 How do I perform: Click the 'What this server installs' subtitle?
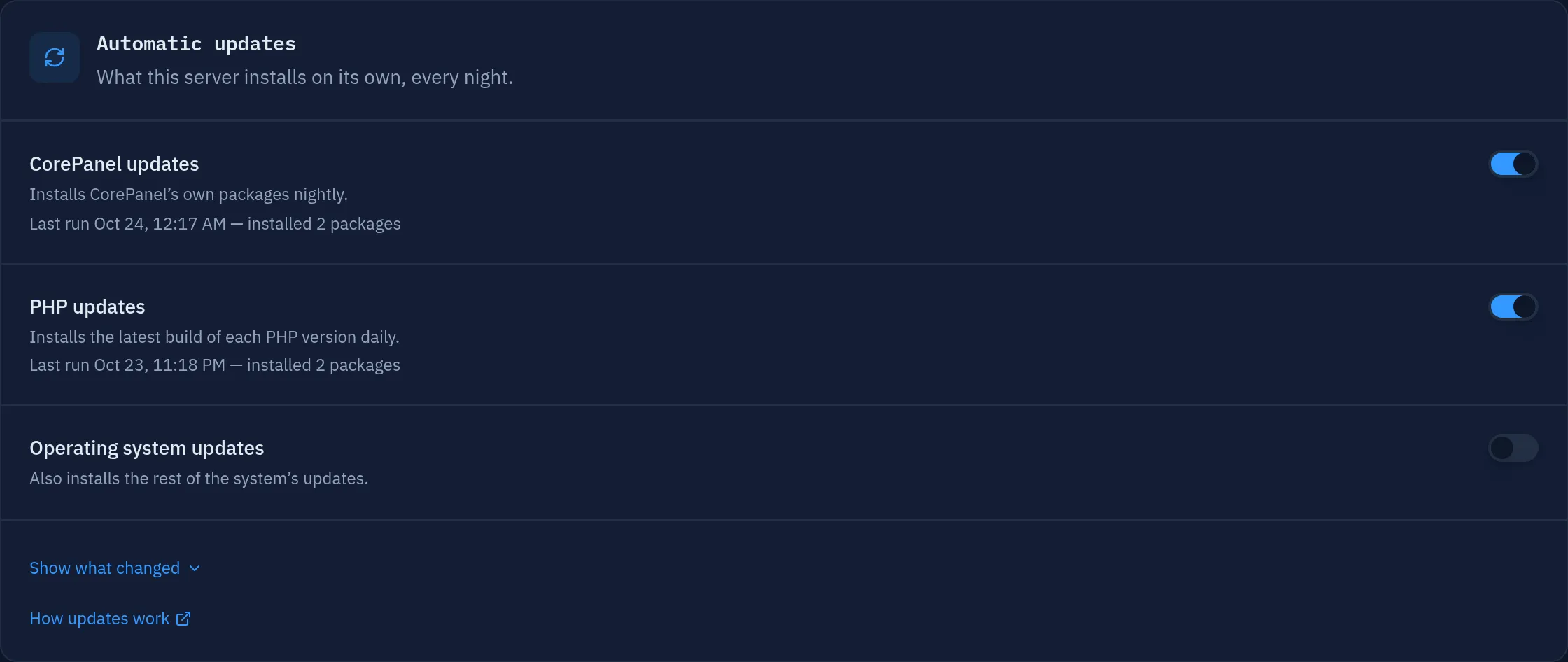(304, 77)
